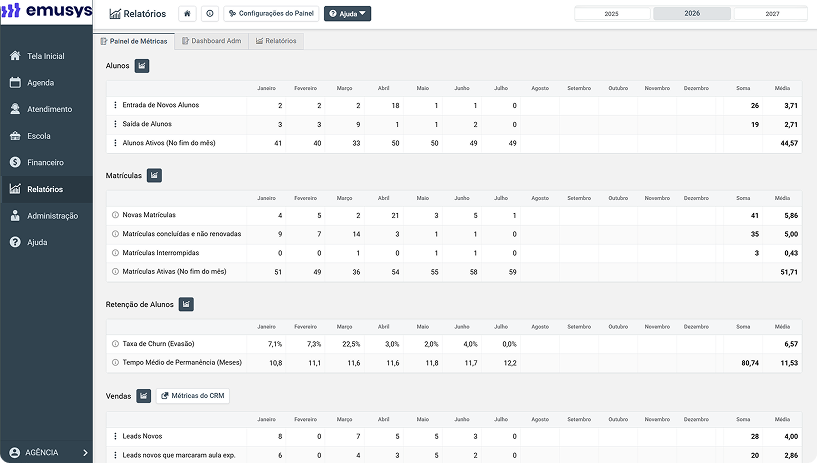Click Taxa de Churn (Evasão) label
This screenshot has width=817, height=463.
pyautogui.click(x=158, y=344)
